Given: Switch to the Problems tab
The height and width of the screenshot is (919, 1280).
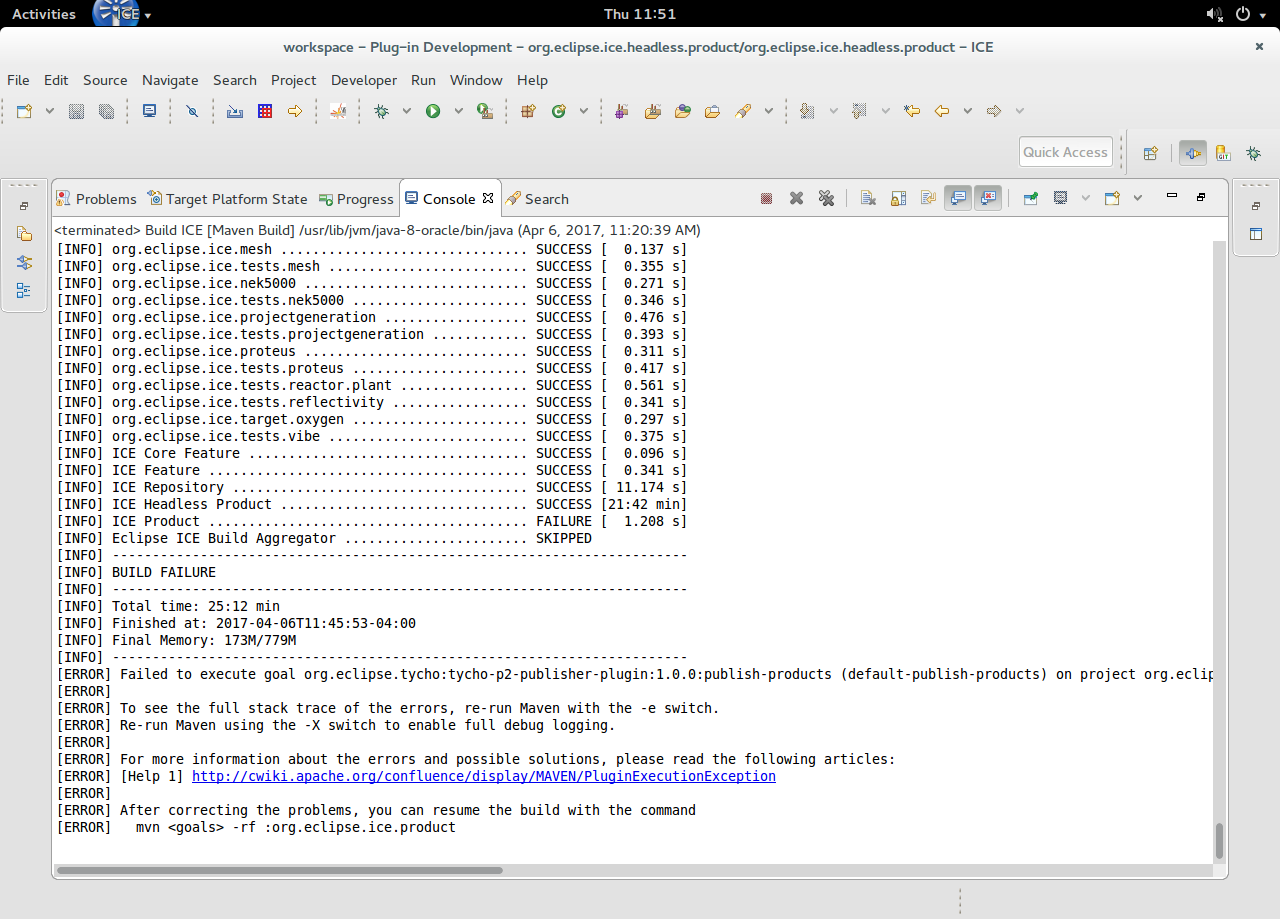Looking at the screenshot, I should tap(97, 199).
